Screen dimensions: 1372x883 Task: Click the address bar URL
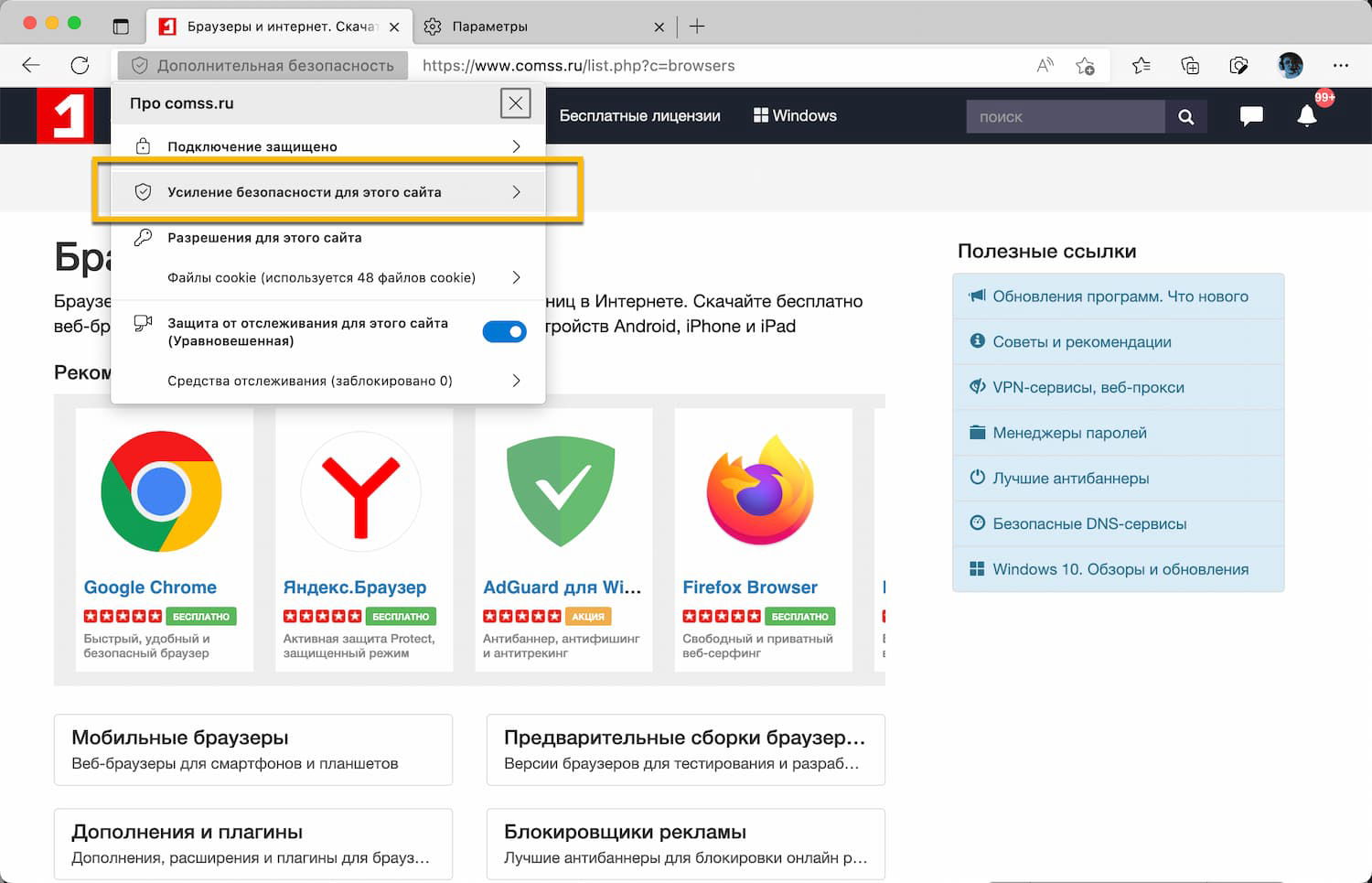point(579,66)
